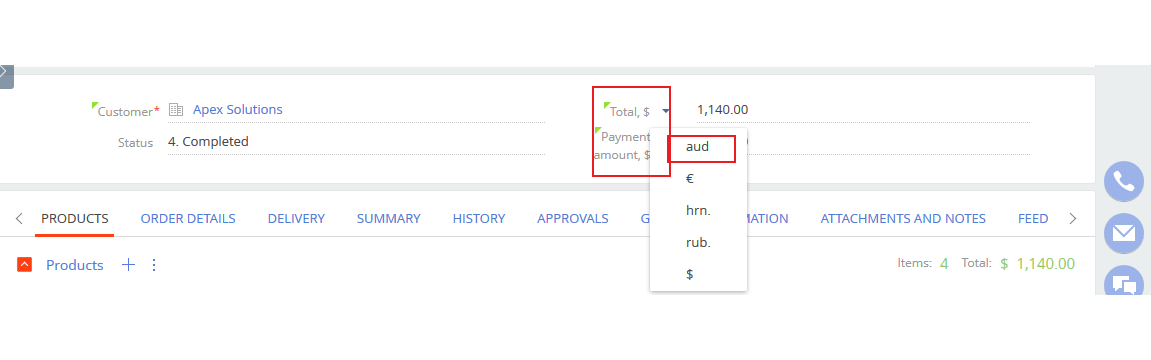This screenshot has height=360, width=1151.
Task: Open Apex Solutions customer link
Action: click(238, 109)
